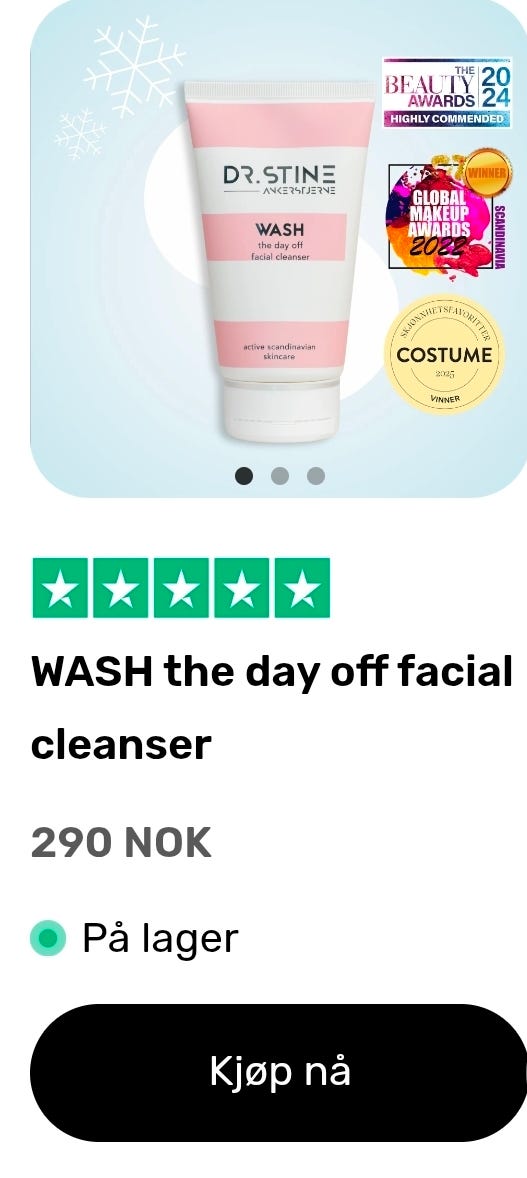Tap the gold Costume Vinner badge

(444, 354)
